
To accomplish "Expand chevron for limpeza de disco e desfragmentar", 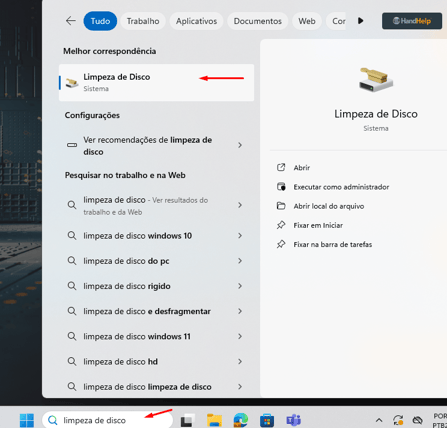I will [x=240, y=311].
